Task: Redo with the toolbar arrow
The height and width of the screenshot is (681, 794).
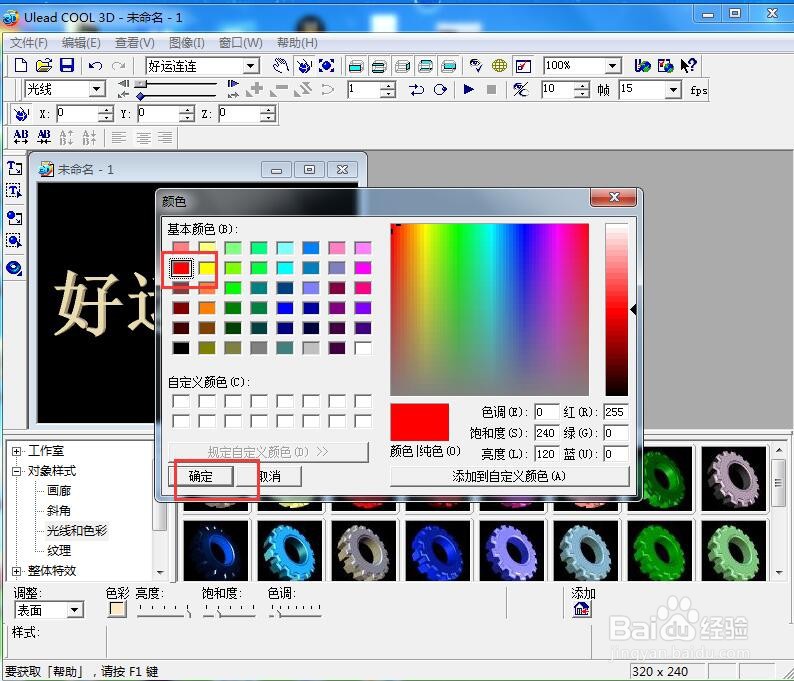Action: click(x=118, y=65)
